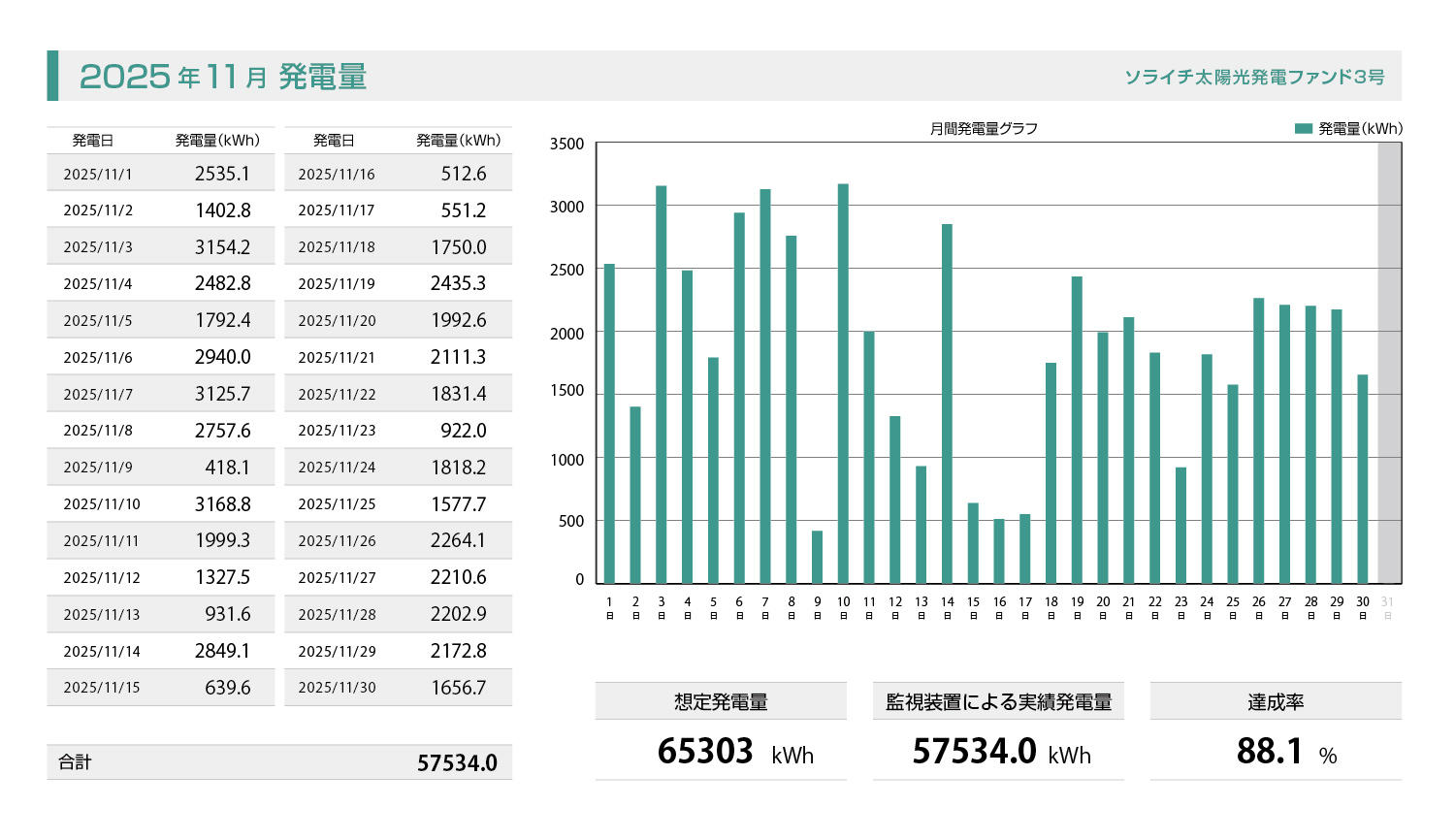Click the 65303 kWh expected value
The width and height of the screenshot is (1455, 840).
[x=705, y=752]
